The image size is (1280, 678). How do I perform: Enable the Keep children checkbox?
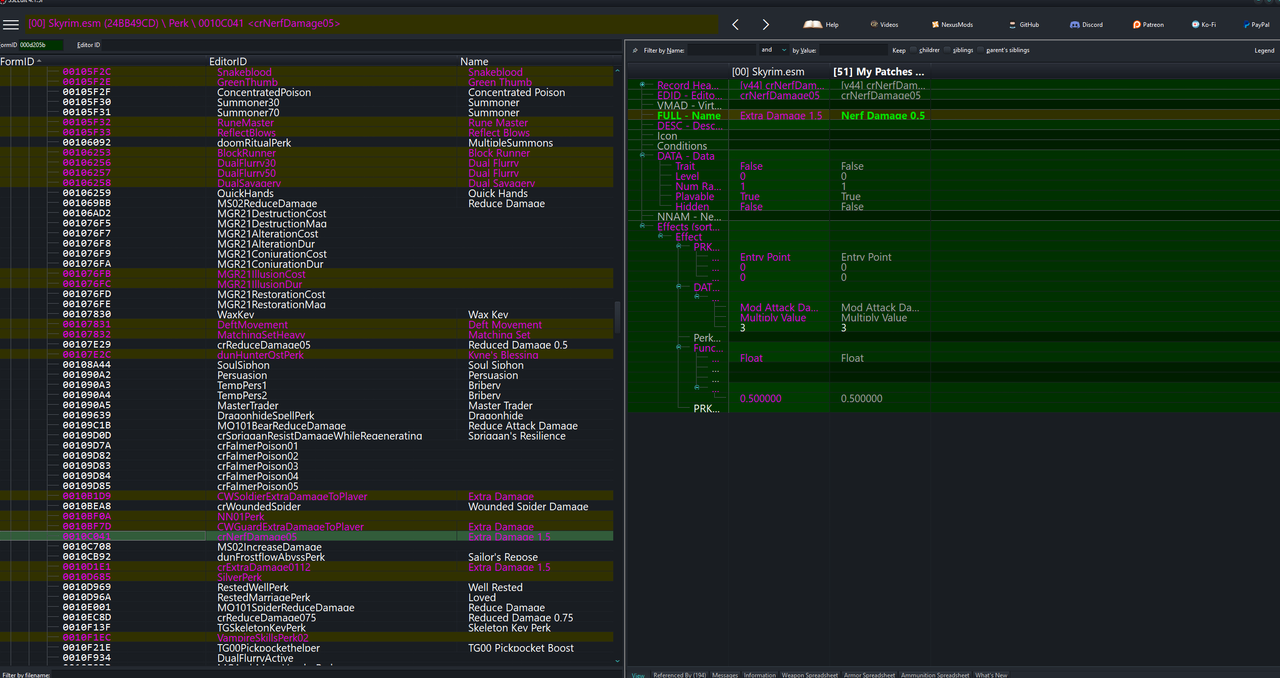913,50
